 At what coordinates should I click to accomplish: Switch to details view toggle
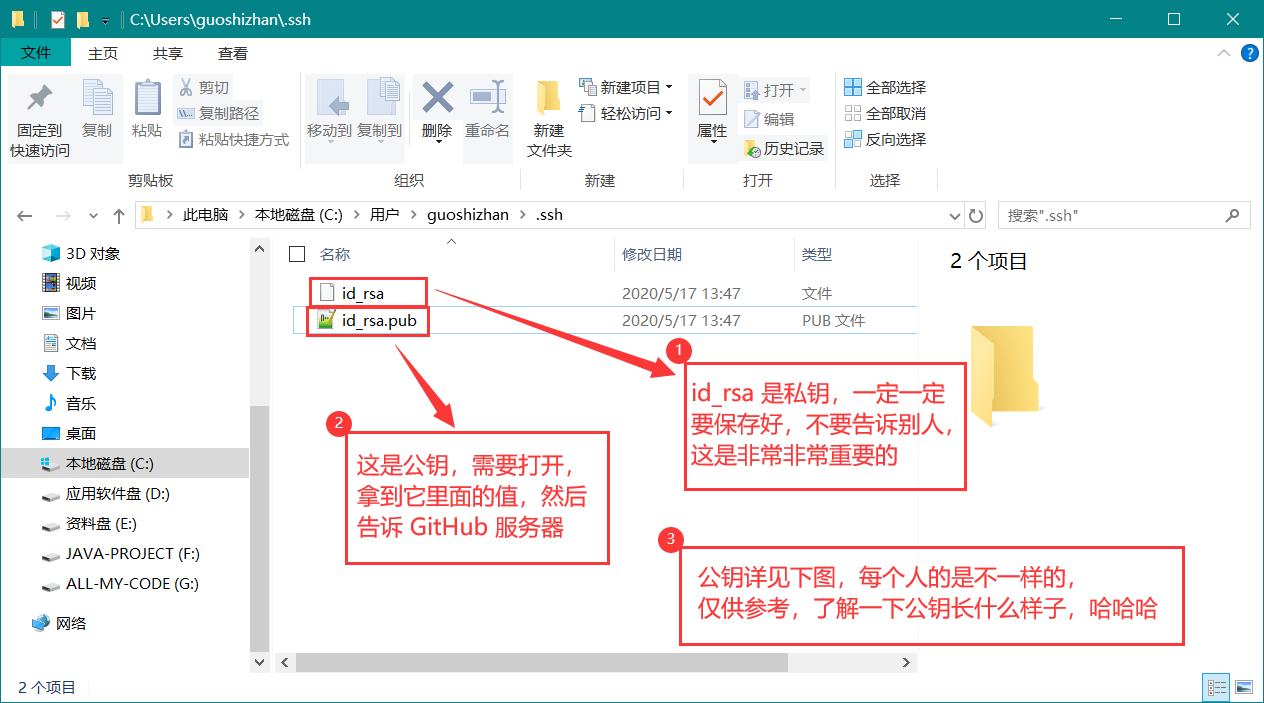(1217, 687)
